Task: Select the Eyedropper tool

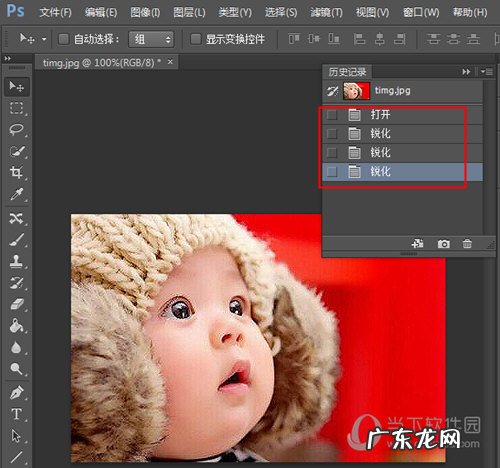Action: 17,194
